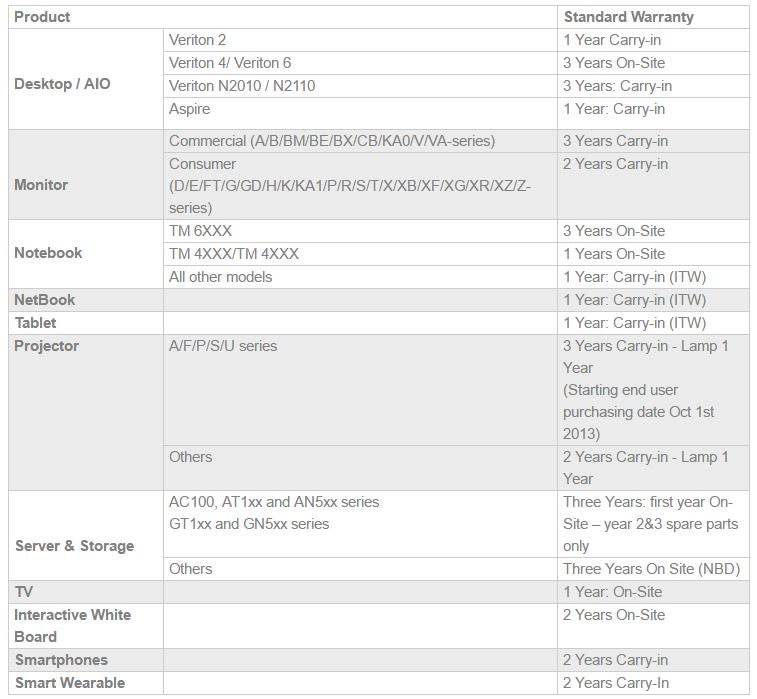This screenshot has height=699, width=757.
Task: Click the A/F/P/S/U series cell
Action: click(x=223, y=346)
